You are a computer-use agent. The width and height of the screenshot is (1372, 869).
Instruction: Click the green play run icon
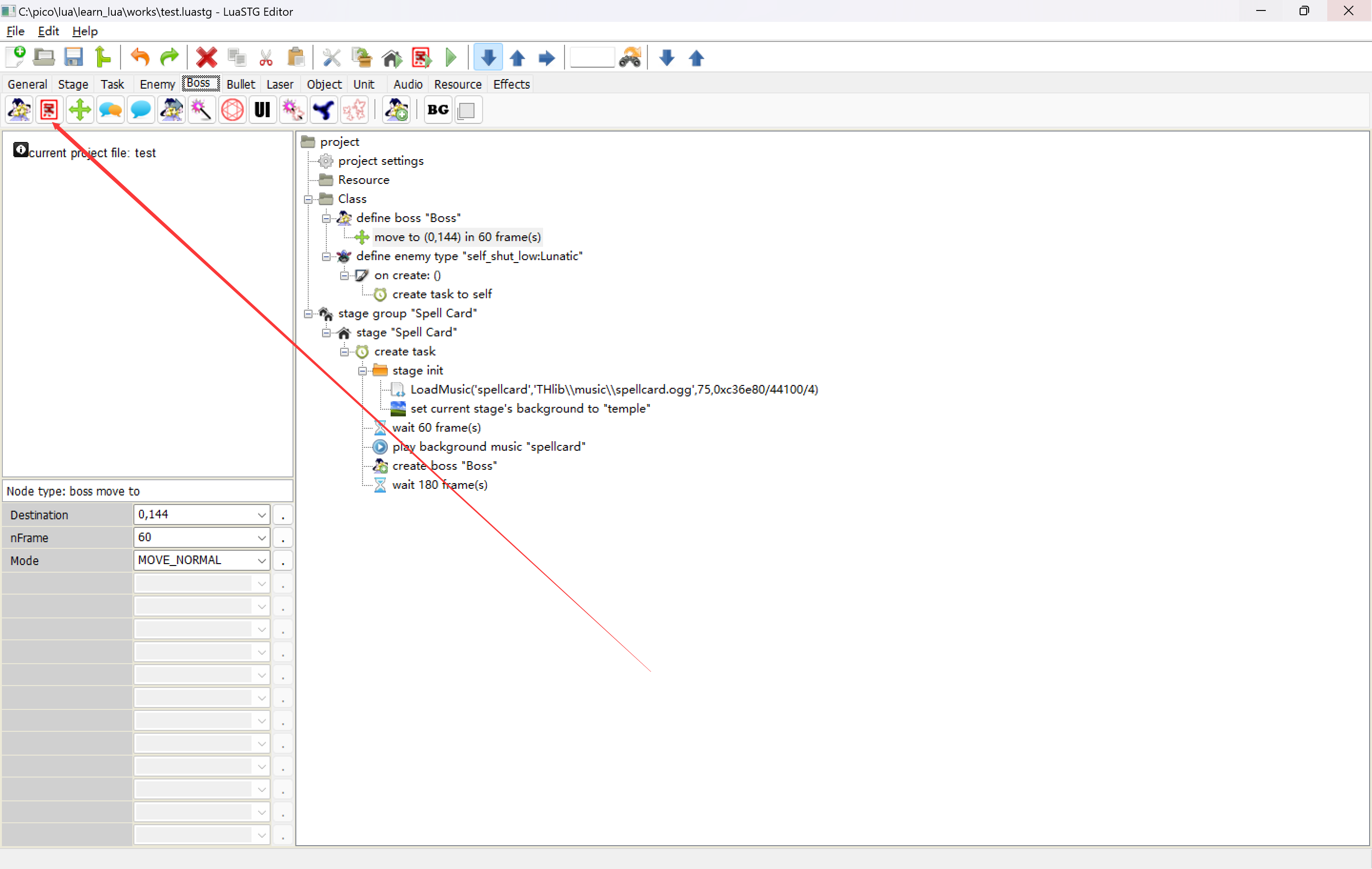point(451,58)
